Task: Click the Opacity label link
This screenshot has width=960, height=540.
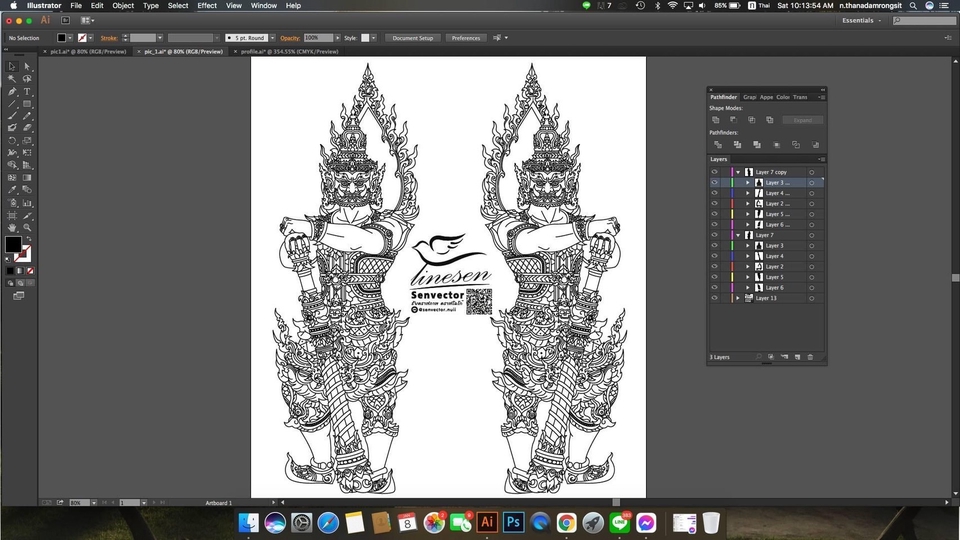Action: pos(290,38)
